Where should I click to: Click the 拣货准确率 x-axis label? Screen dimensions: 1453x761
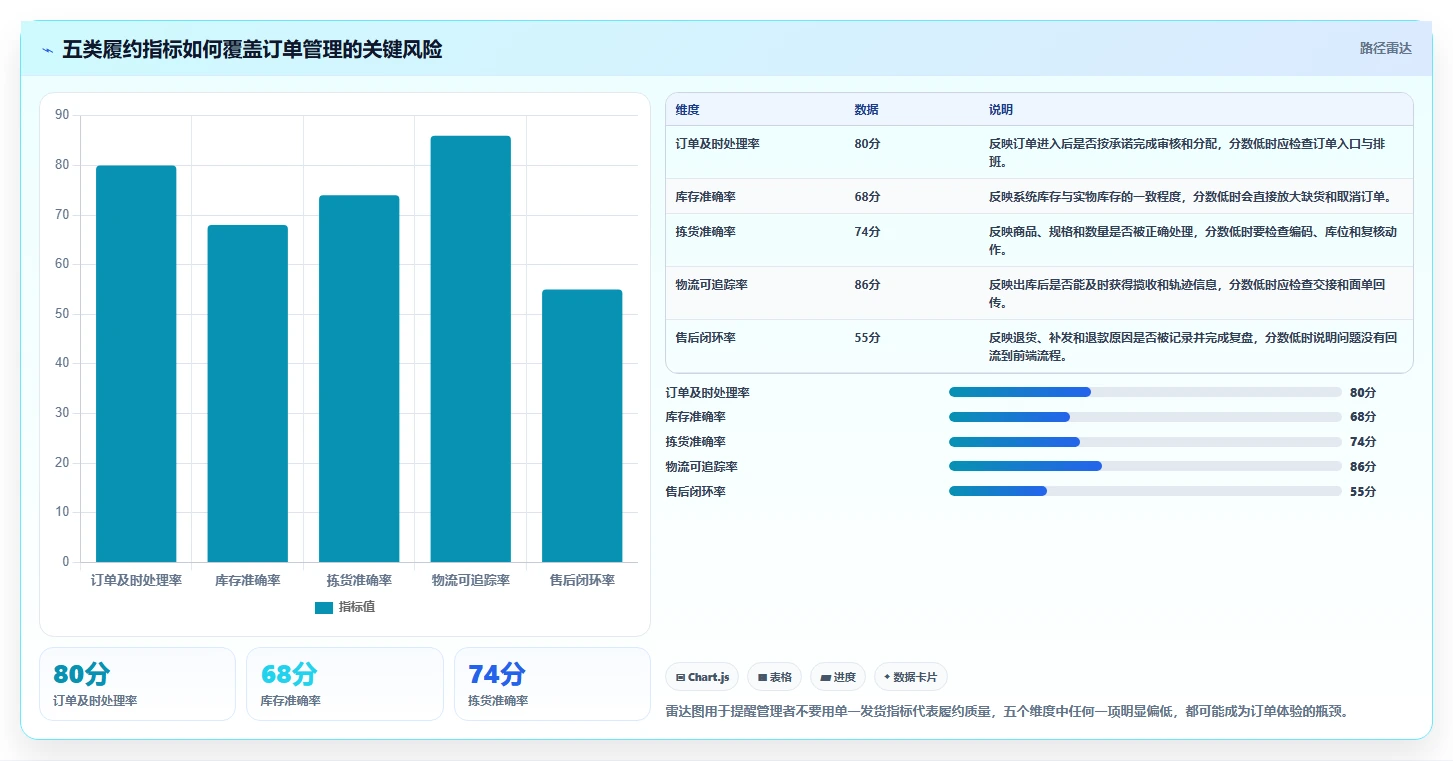(x=359, y=580)
